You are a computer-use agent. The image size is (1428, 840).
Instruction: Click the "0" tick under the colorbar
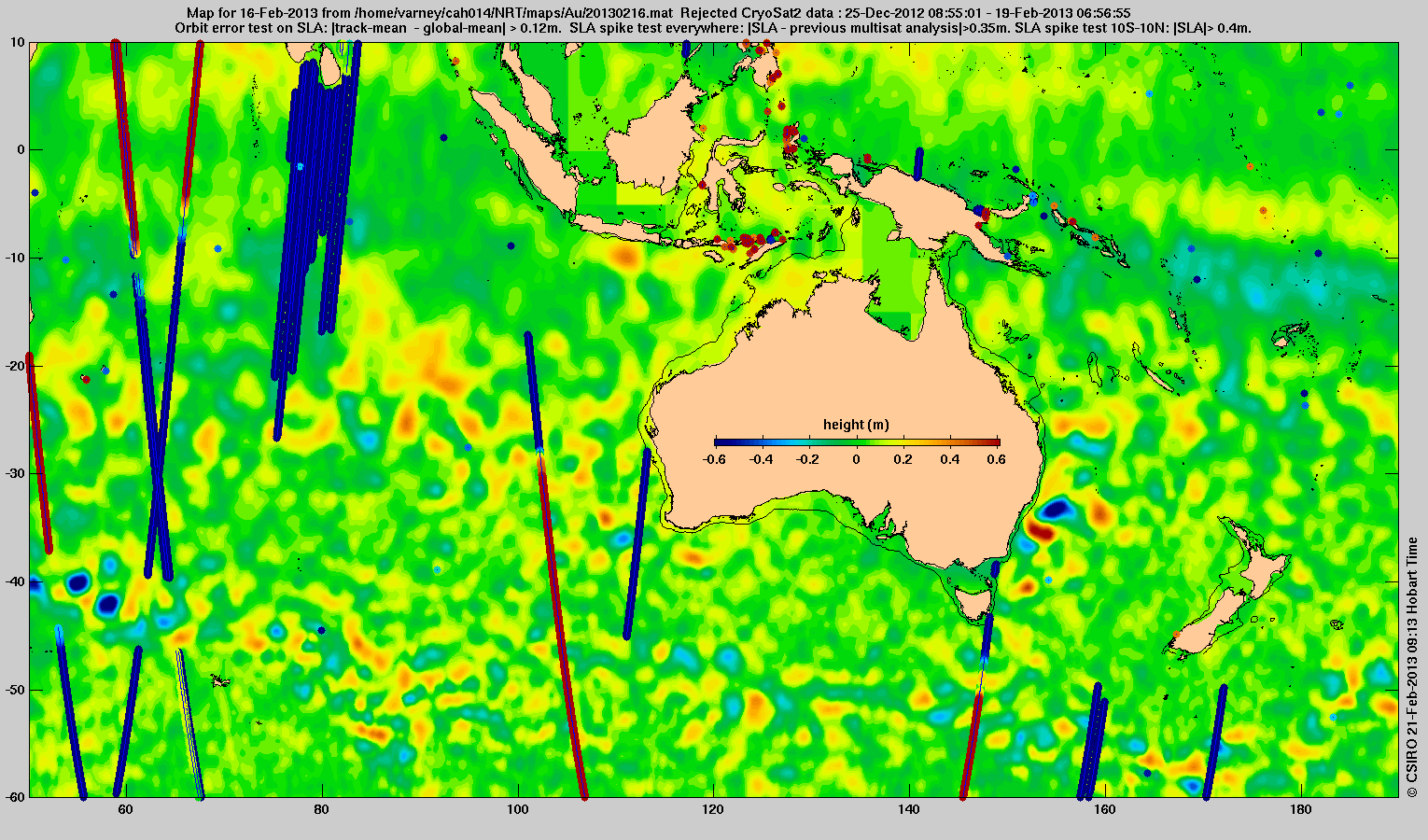pyautogui.click(x=857, y=459)
